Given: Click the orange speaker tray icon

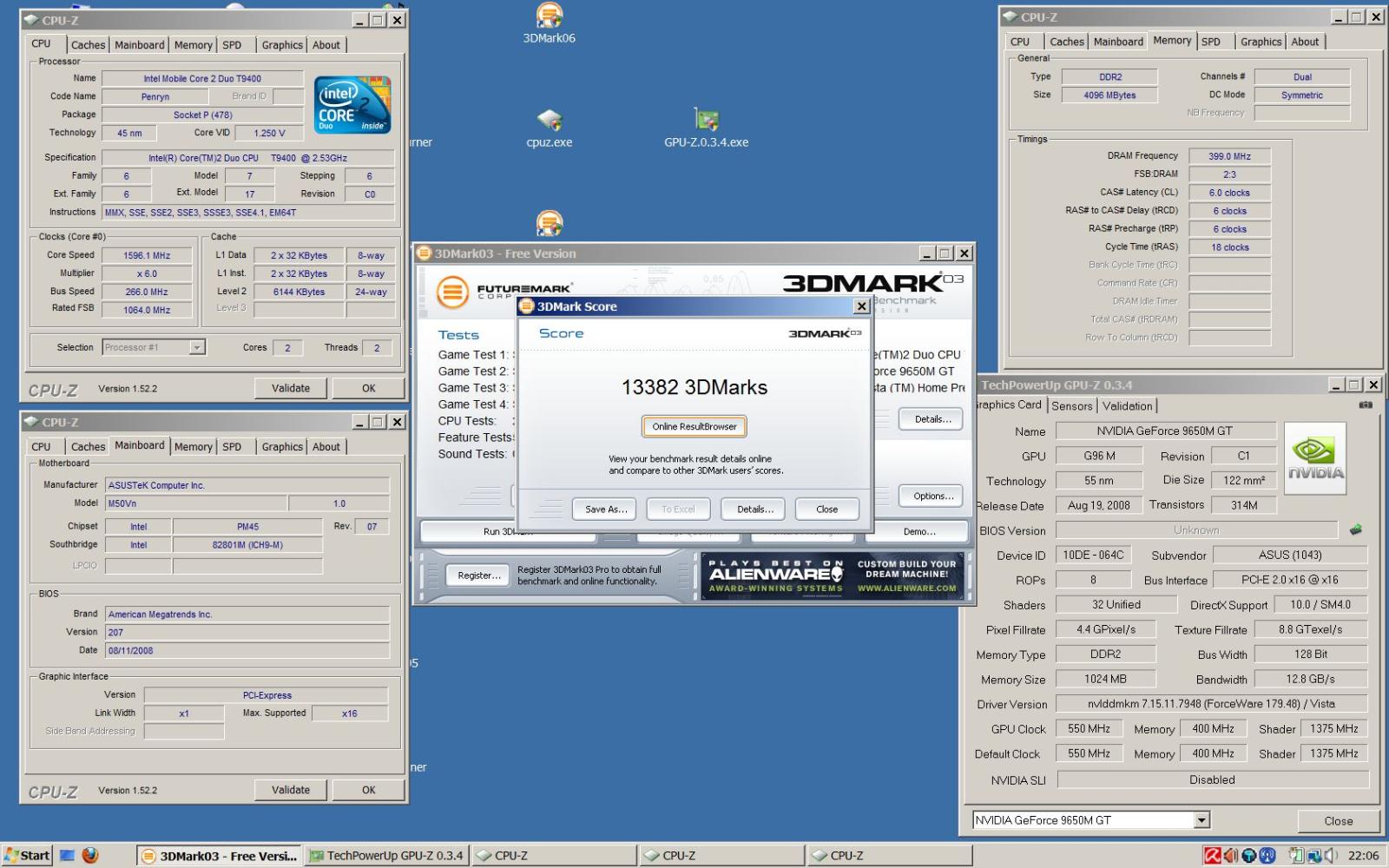Looking at the screenshot, I should [1231, 856].
